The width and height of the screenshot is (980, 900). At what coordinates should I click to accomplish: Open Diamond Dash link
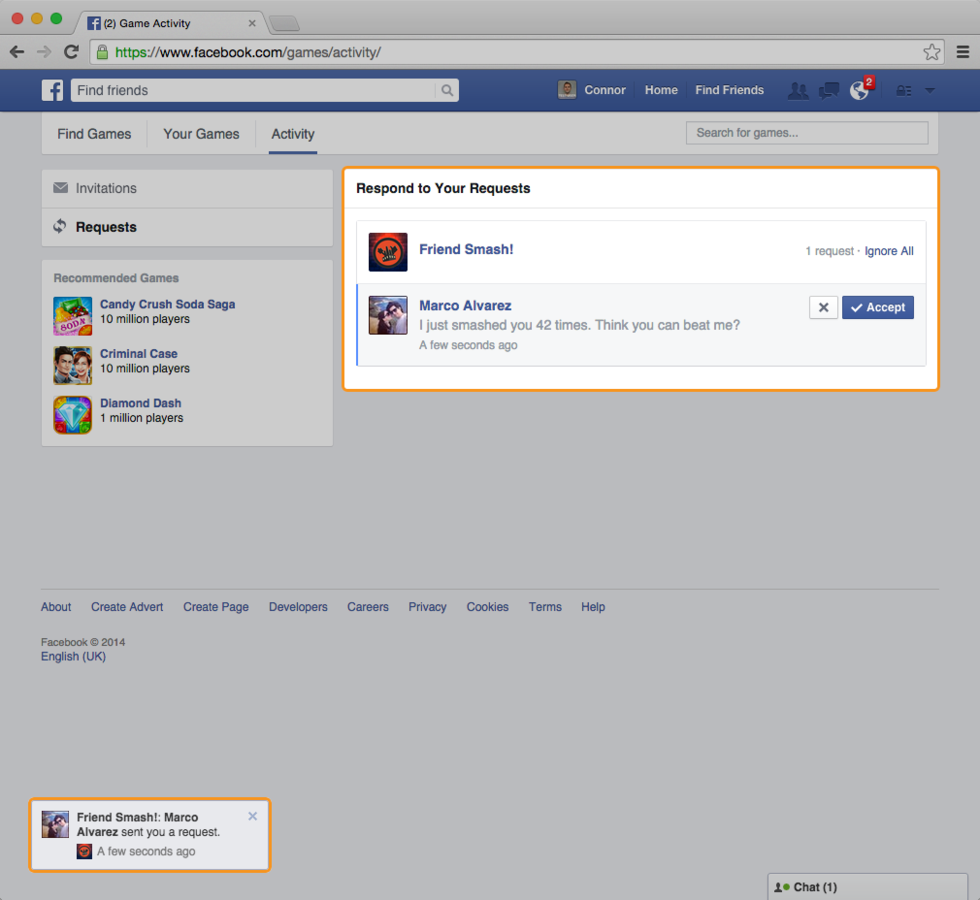pos(141,403)
